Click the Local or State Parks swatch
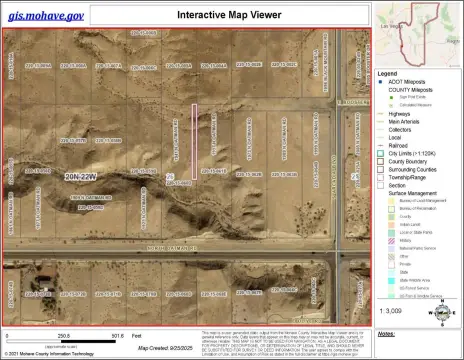The width and height of the screenshot is (464, 360). (x=392, y=233)
